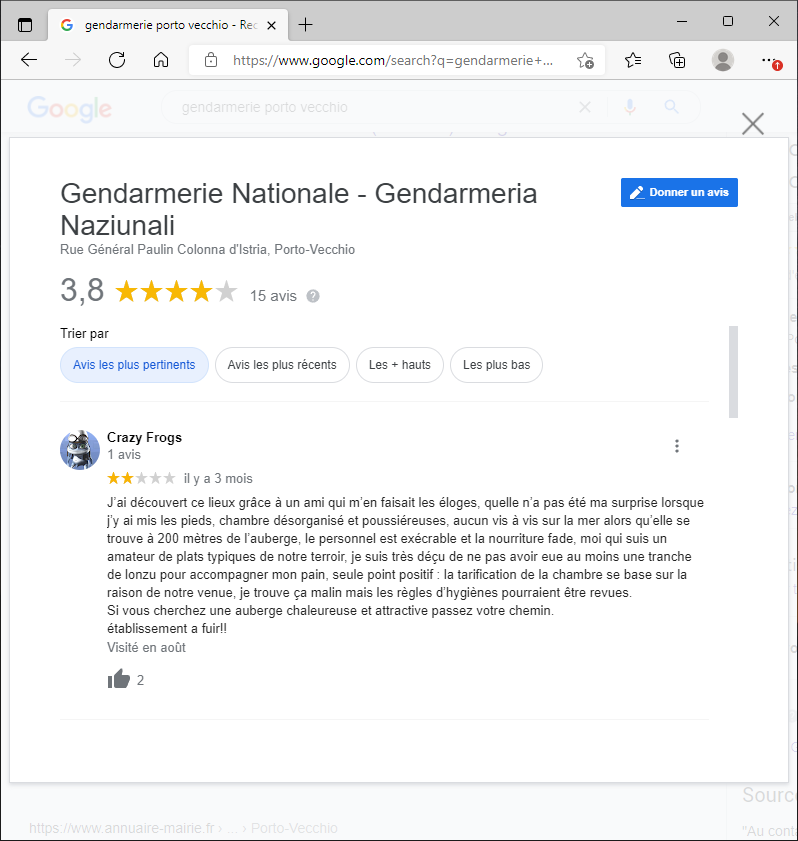Click the reviews list scrollbar
Image resolution: width=798 pixels, height=841 pixels.
point(733,372)
